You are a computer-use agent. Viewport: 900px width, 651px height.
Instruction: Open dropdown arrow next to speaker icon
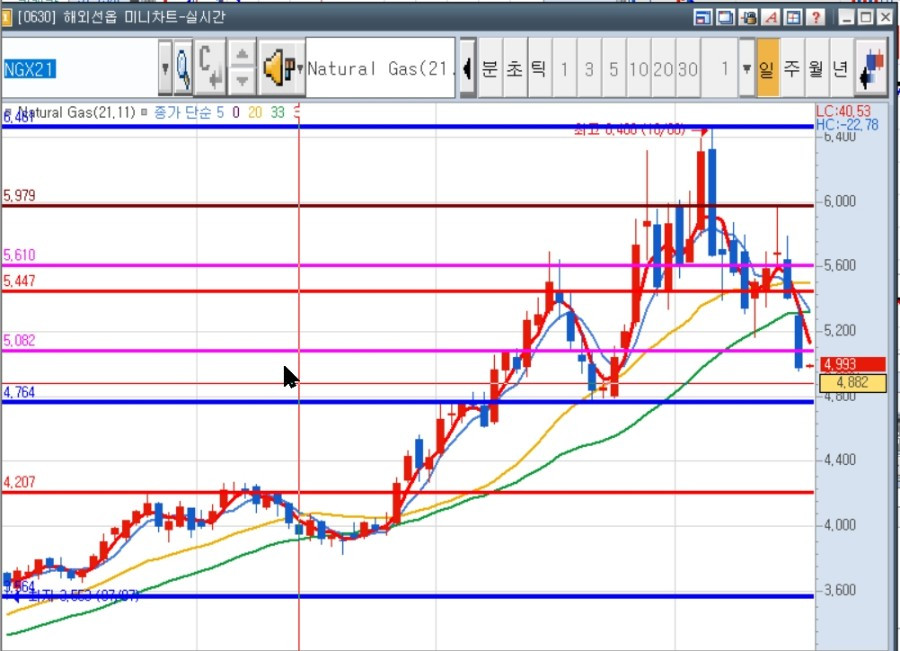click(x=300, y=68)
